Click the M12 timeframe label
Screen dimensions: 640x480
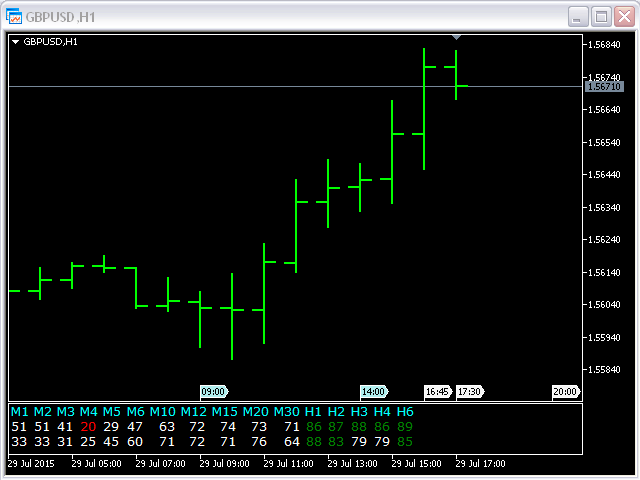point(193,411)
